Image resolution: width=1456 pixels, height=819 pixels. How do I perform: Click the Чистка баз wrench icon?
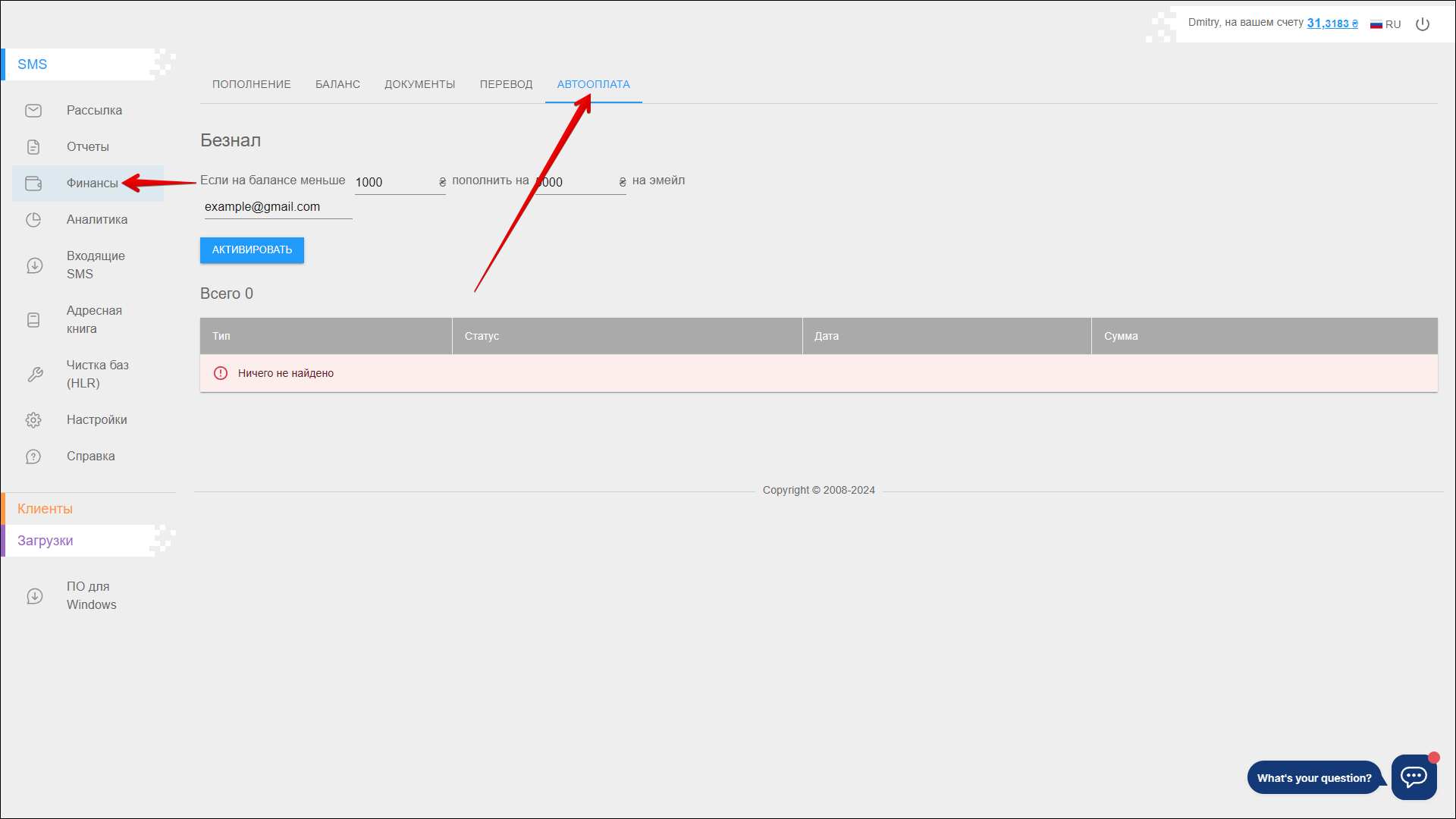(x=34, y=375)
